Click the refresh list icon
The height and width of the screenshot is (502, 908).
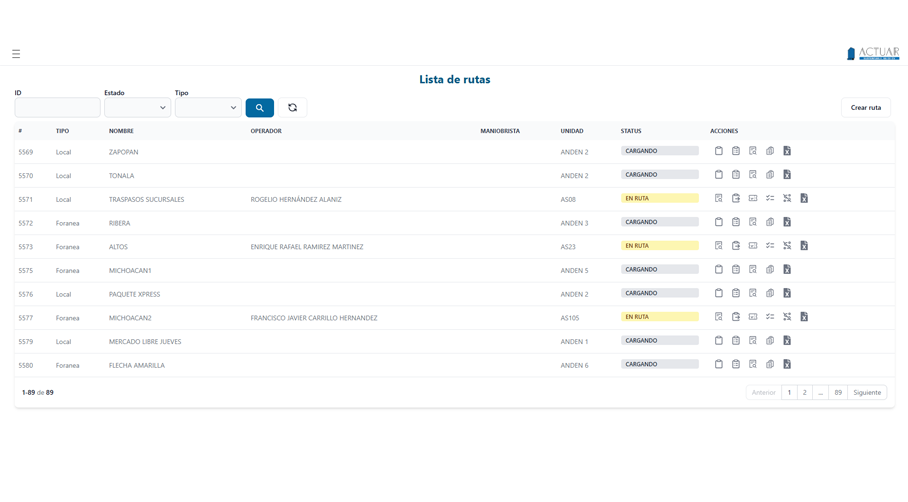[292, 108]
